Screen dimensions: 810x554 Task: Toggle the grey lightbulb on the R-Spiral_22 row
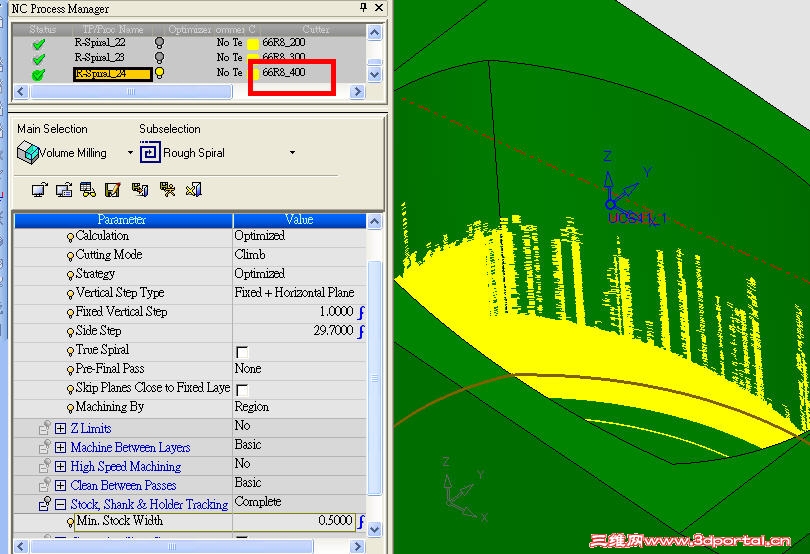pos(160,43)
